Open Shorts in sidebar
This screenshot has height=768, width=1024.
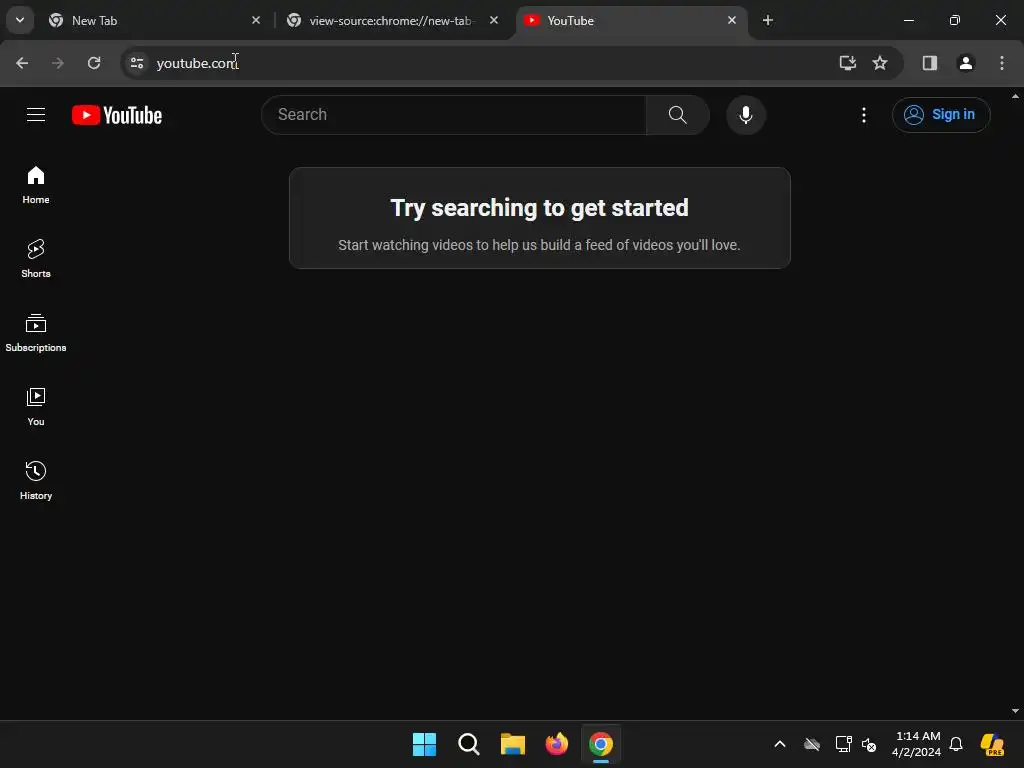coord(36,259)
